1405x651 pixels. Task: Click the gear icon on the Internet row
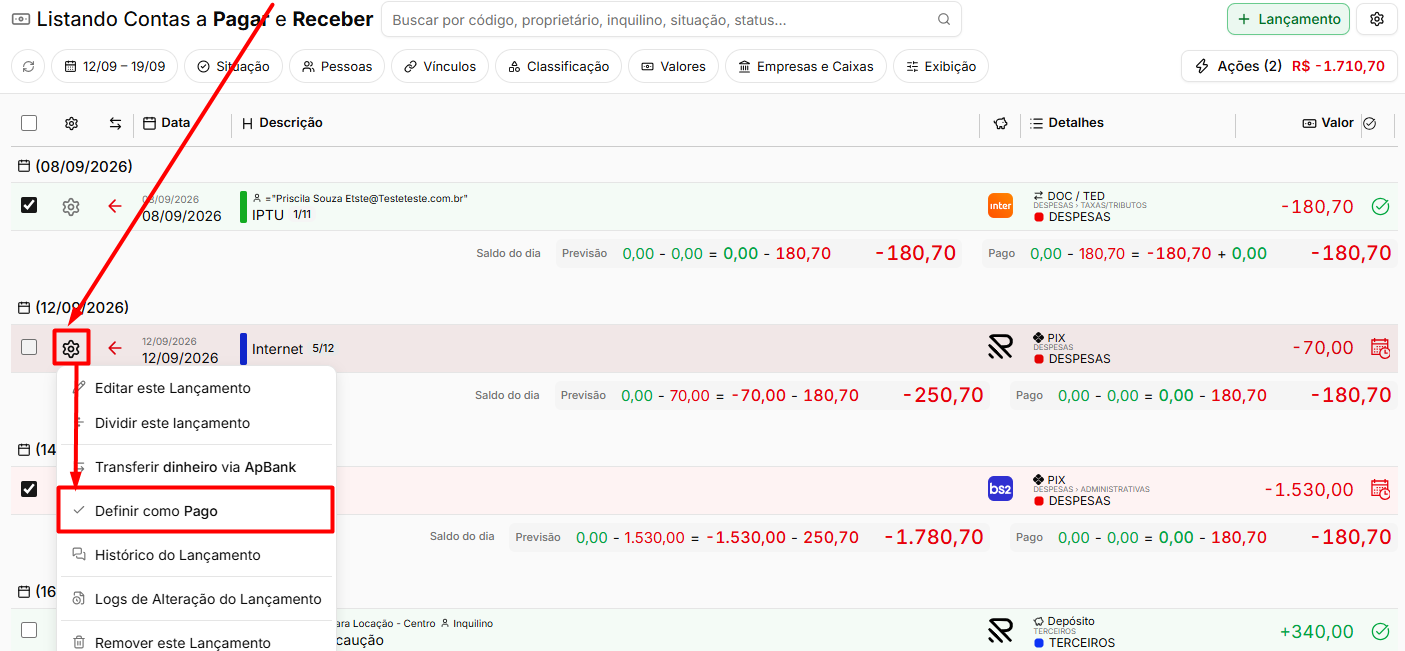click(71, 348)
